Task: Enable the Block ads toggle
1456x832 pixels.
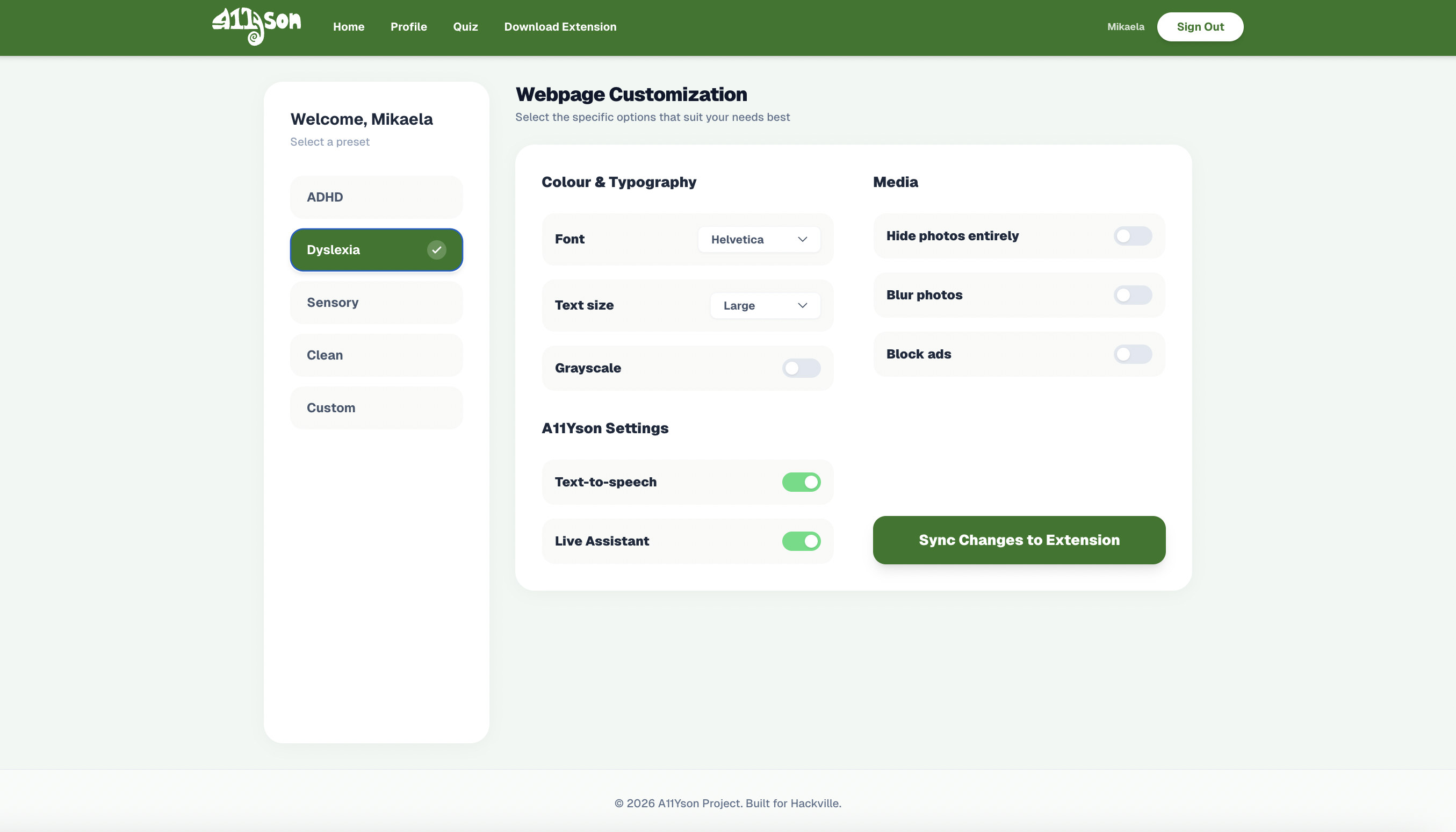Action: click(1132, 354)
